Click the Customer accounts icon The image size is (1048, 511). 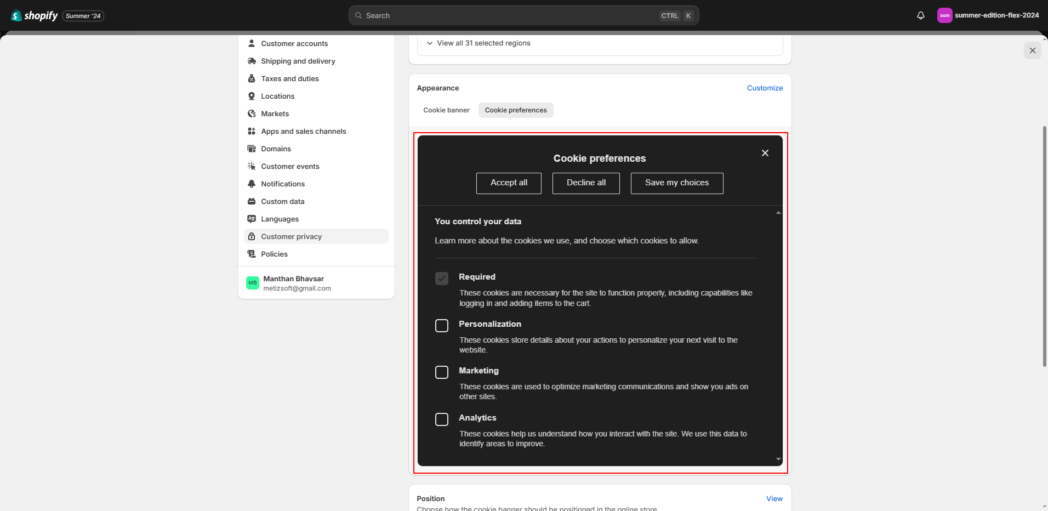251,43
